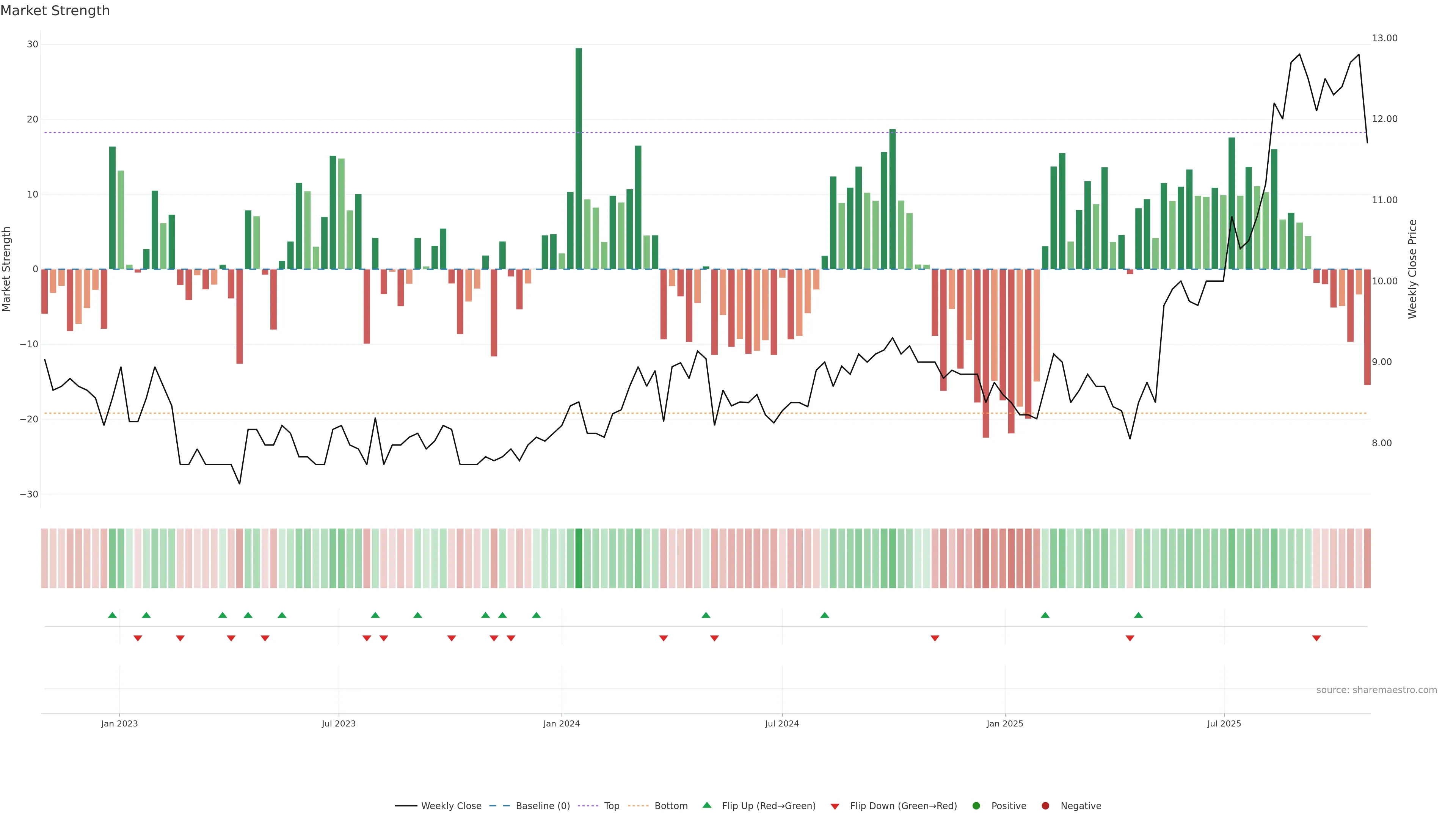The height and width of the screenshot is (819, 1456).
Task: Toggle the Weekly Close series label in legend
Action: (451, 805)
